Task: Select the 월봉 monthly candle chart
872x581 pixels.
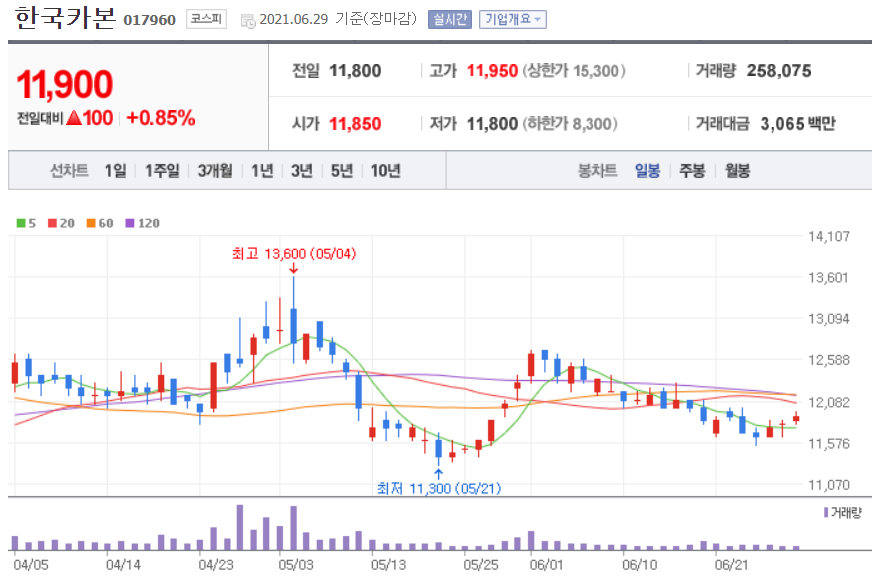Action: [737, 171]
